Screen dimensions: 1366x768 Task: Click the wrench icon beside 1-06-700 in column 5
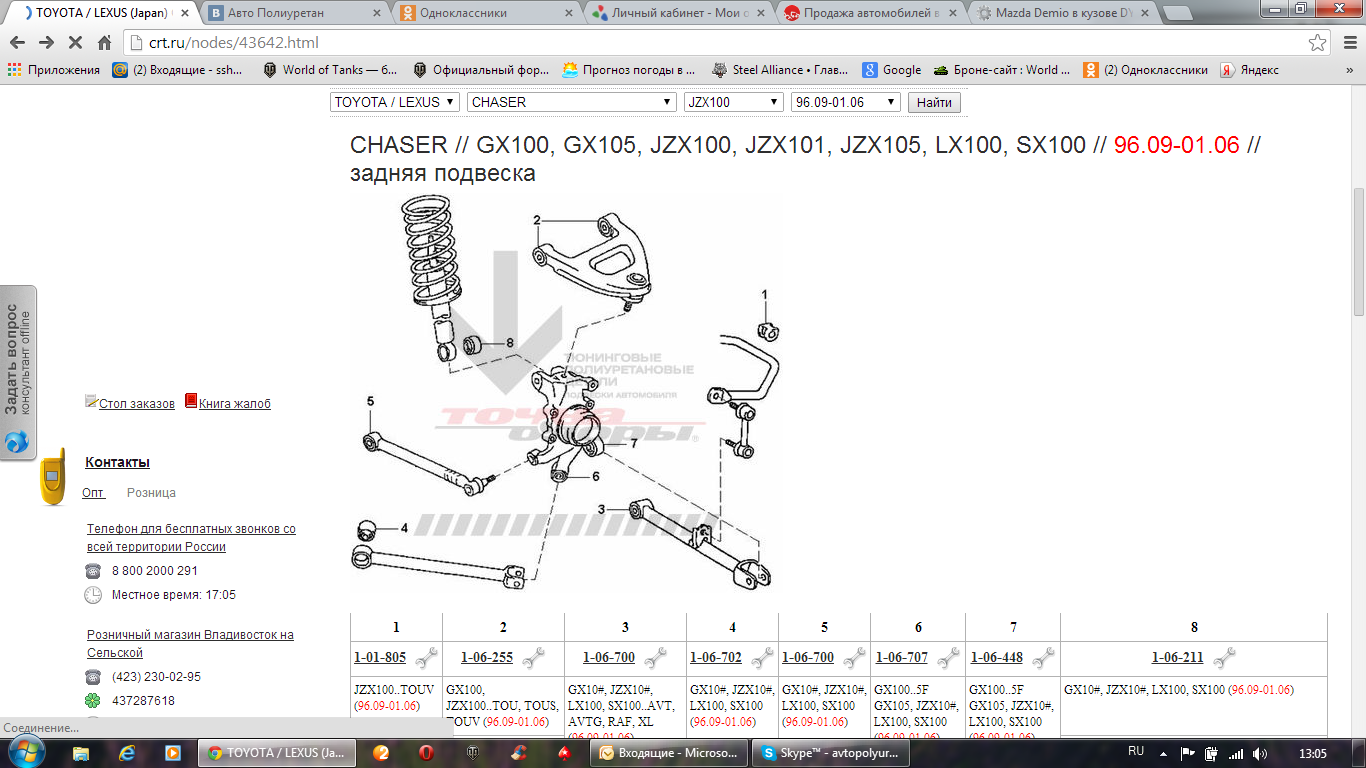click(x=854, y=657)
